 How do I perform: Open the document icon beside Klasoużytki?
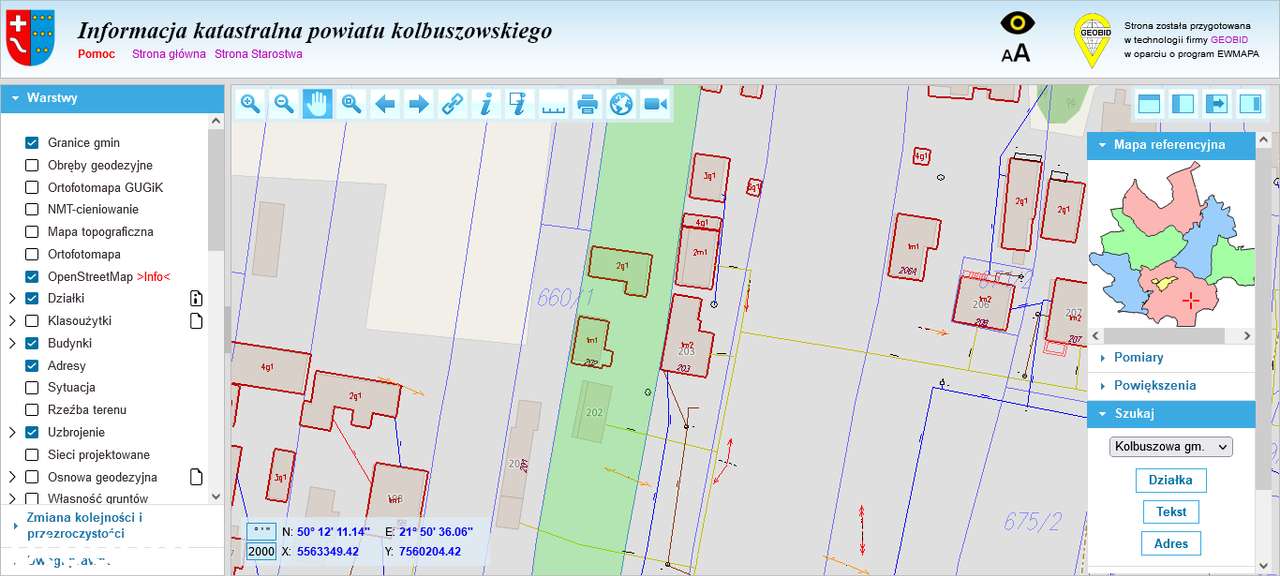(197, 321)
